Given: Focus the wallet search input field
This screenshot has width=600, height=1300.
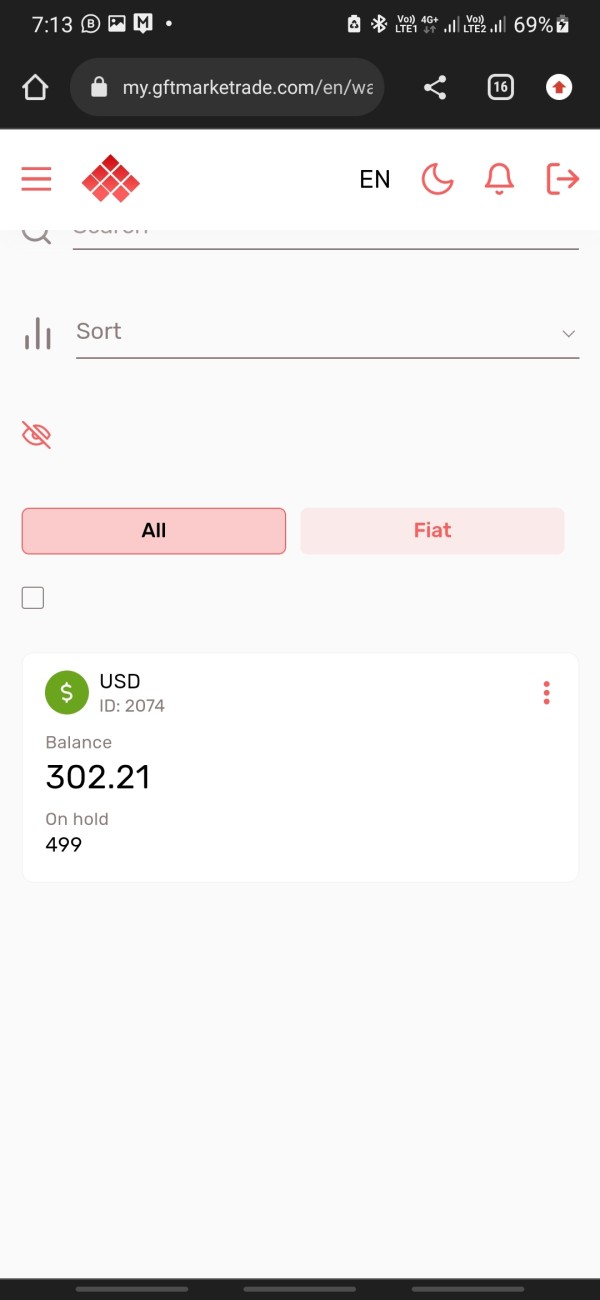Looking at the screenshot, I should [325, 237].
